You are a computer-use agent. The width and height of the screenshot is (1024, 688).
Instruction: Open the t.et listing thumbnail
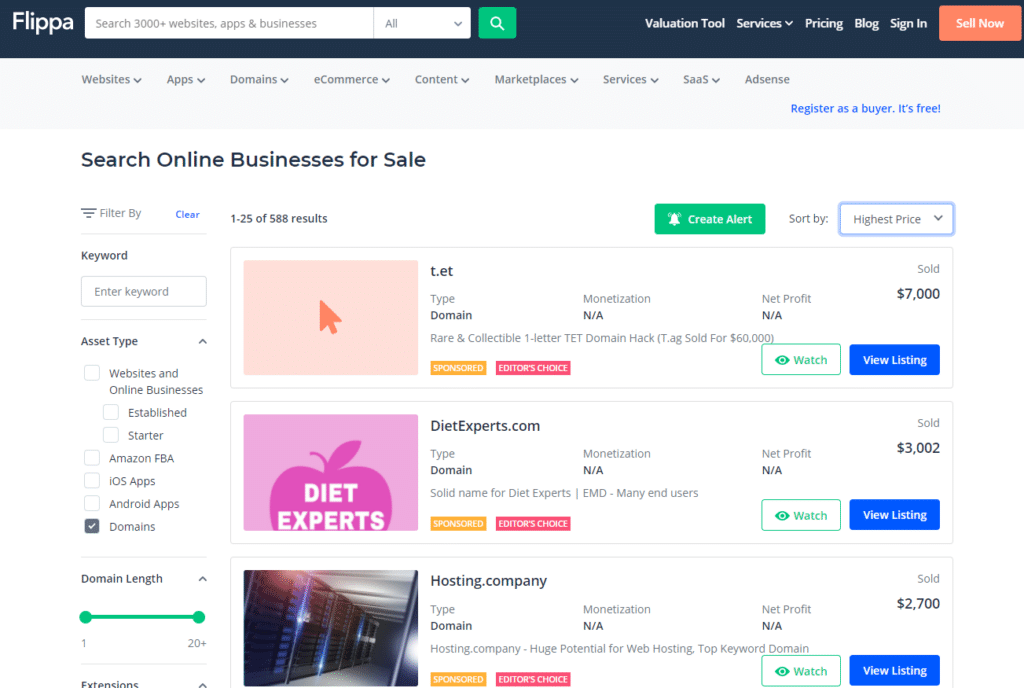click(x=330, y=317)
